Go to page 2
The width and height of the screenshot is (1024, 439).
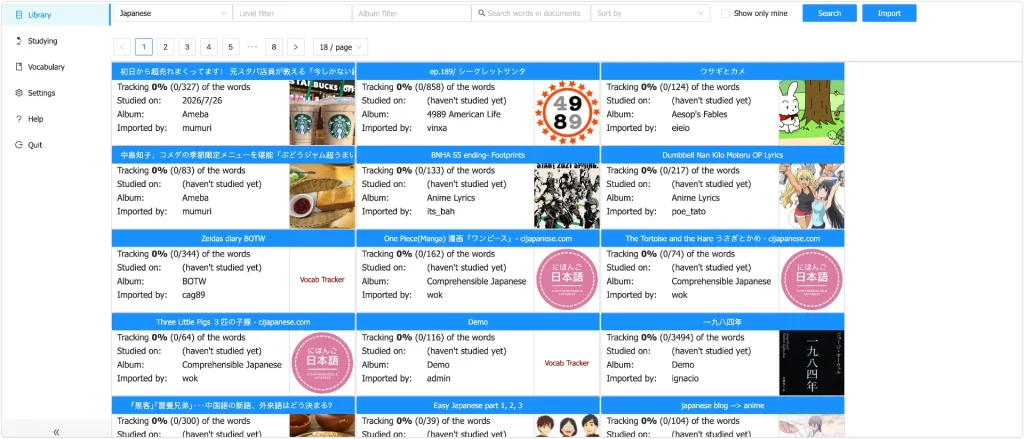point(165,47)
